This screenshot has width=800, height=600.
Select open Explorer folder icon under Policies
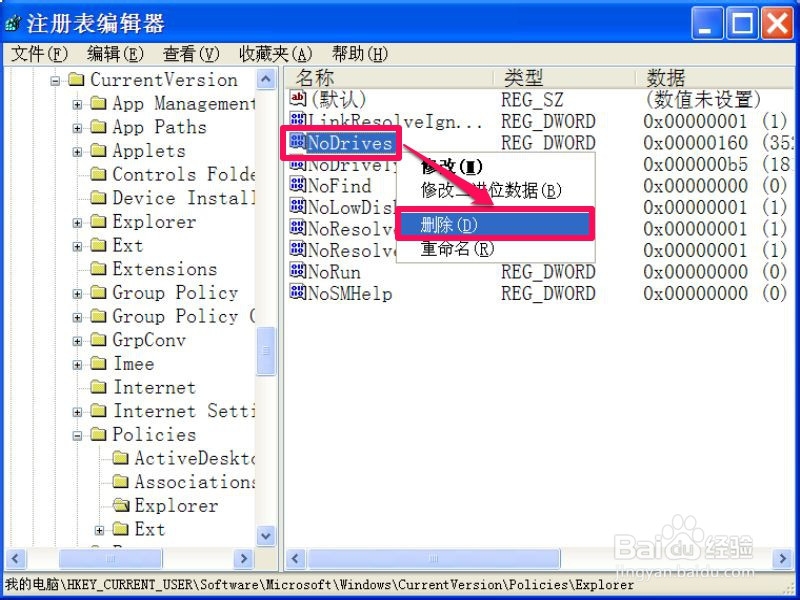pyautogui.click(x=121, y=506)
